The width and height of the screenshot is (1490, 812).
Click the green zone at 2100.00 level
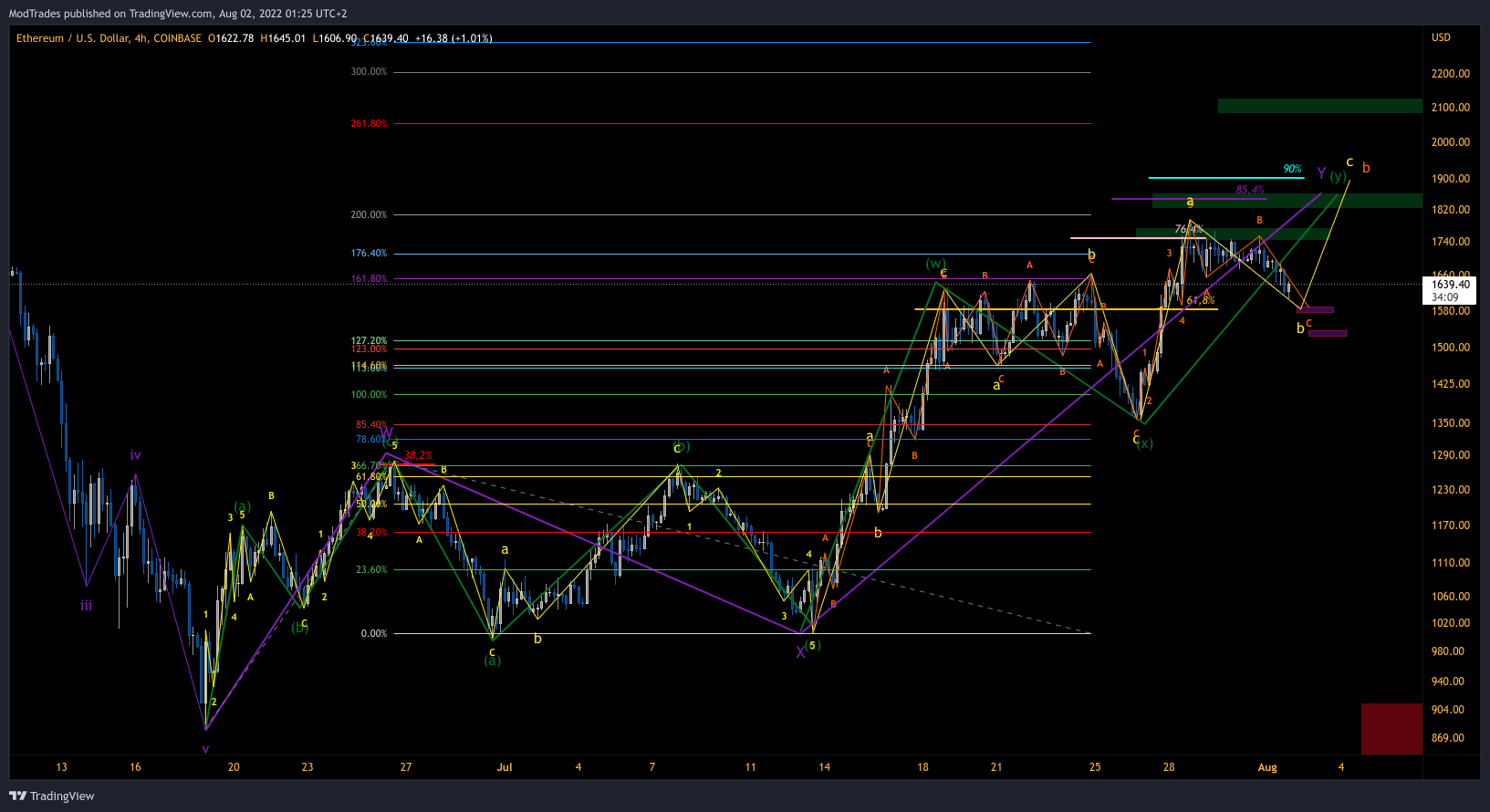(x=1320, y=106)
